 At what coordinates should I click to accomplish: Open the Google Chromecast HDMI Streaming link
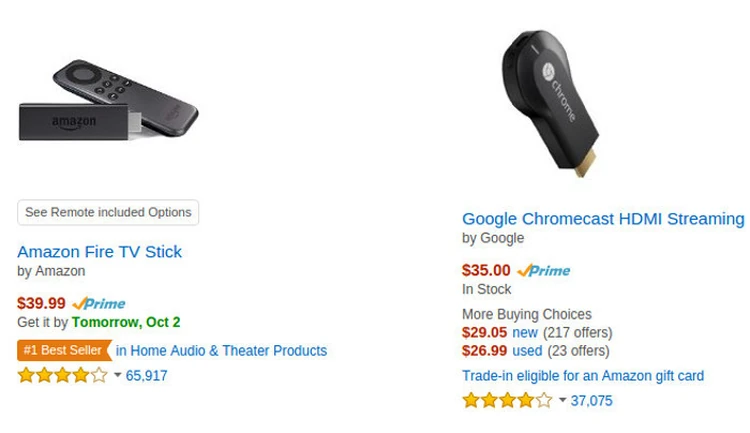click(603, 218)
